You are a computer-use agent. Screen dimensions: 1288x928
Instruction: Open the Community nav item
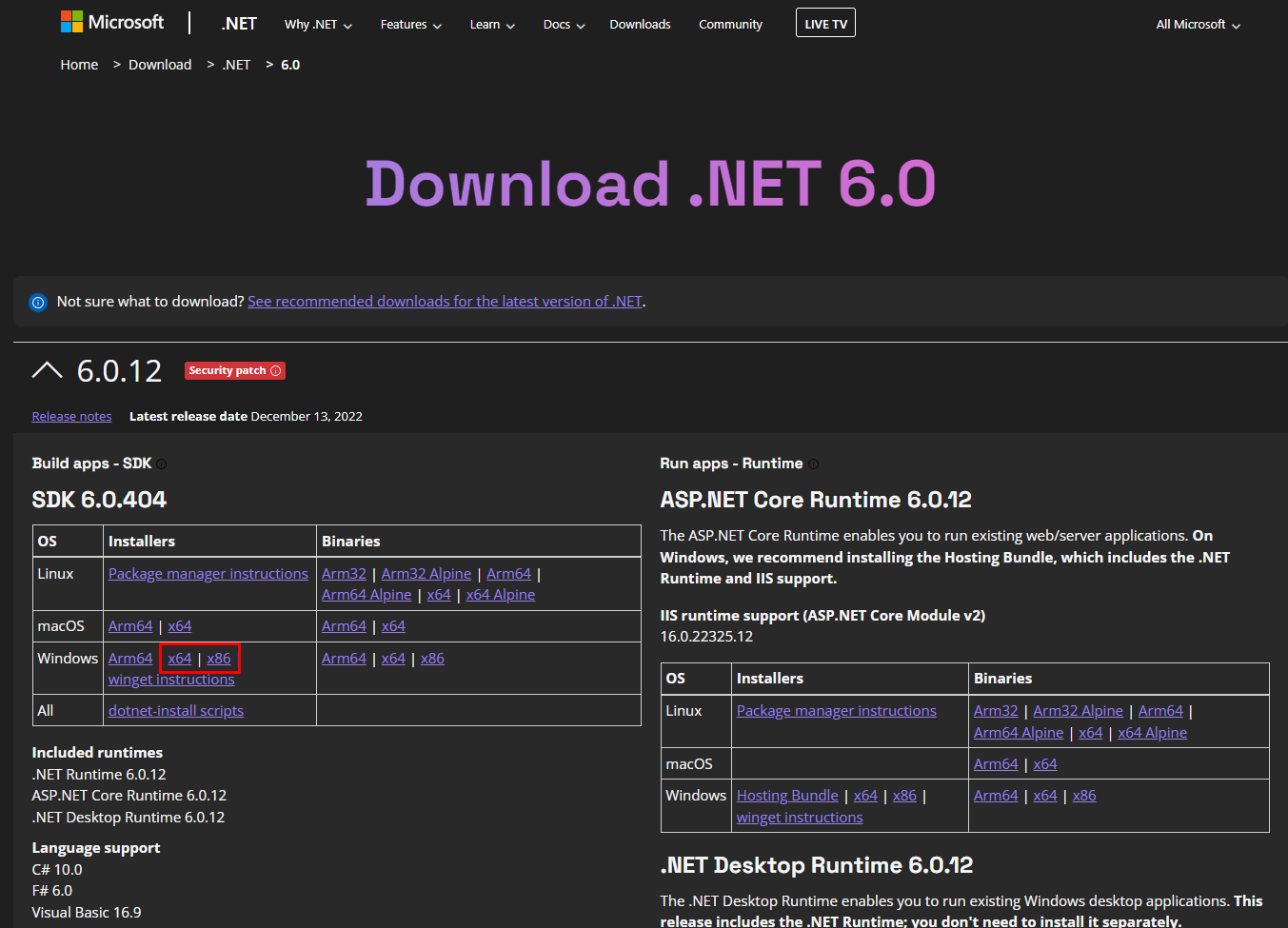(x=730, y=25)
